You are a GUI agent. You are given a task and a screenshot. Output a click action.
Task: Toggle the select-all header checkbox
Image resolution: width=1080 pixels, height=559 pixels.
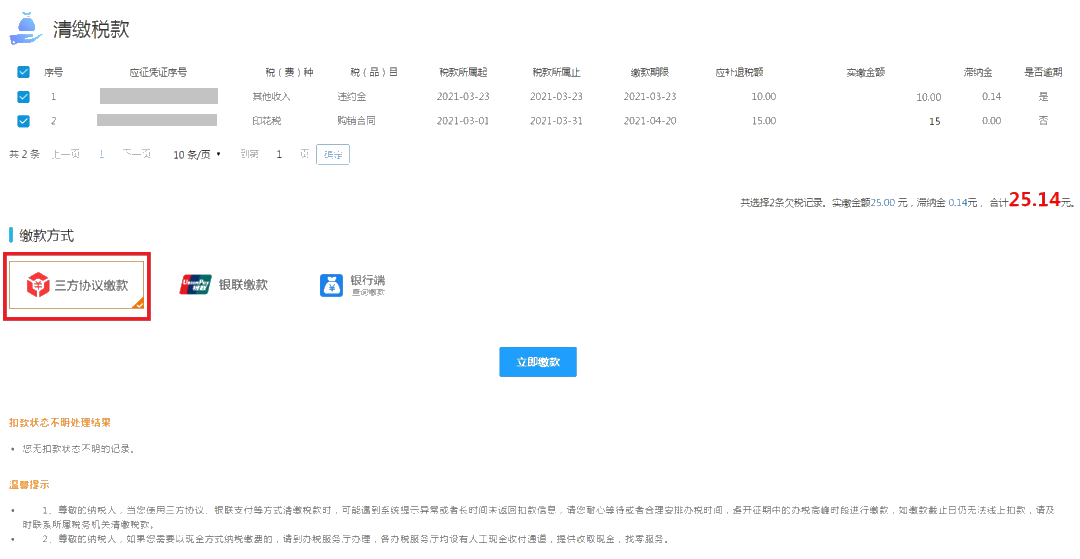[23, 72]
